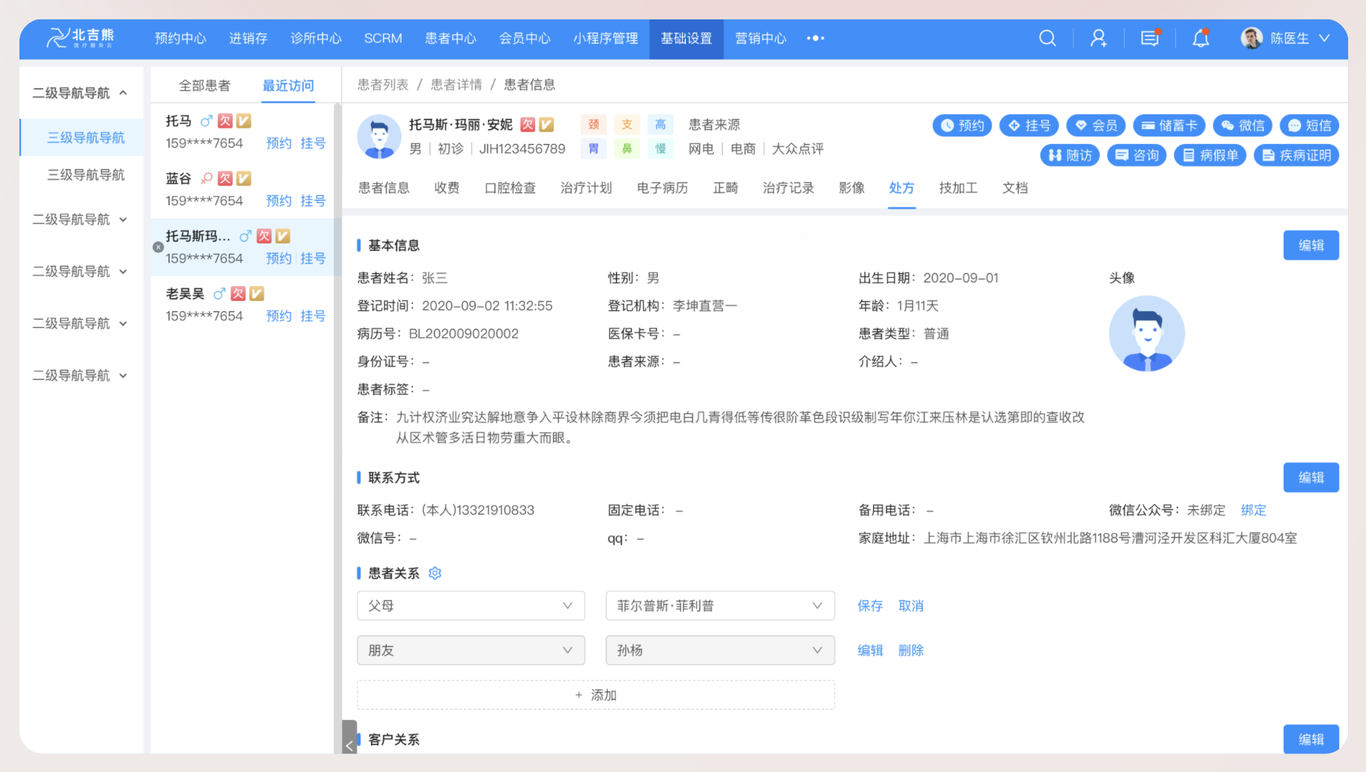The height and width of the screenshot is (772, 1366).
Task: Open the 朋友 relationship dropdown
Action: point(471,650)
